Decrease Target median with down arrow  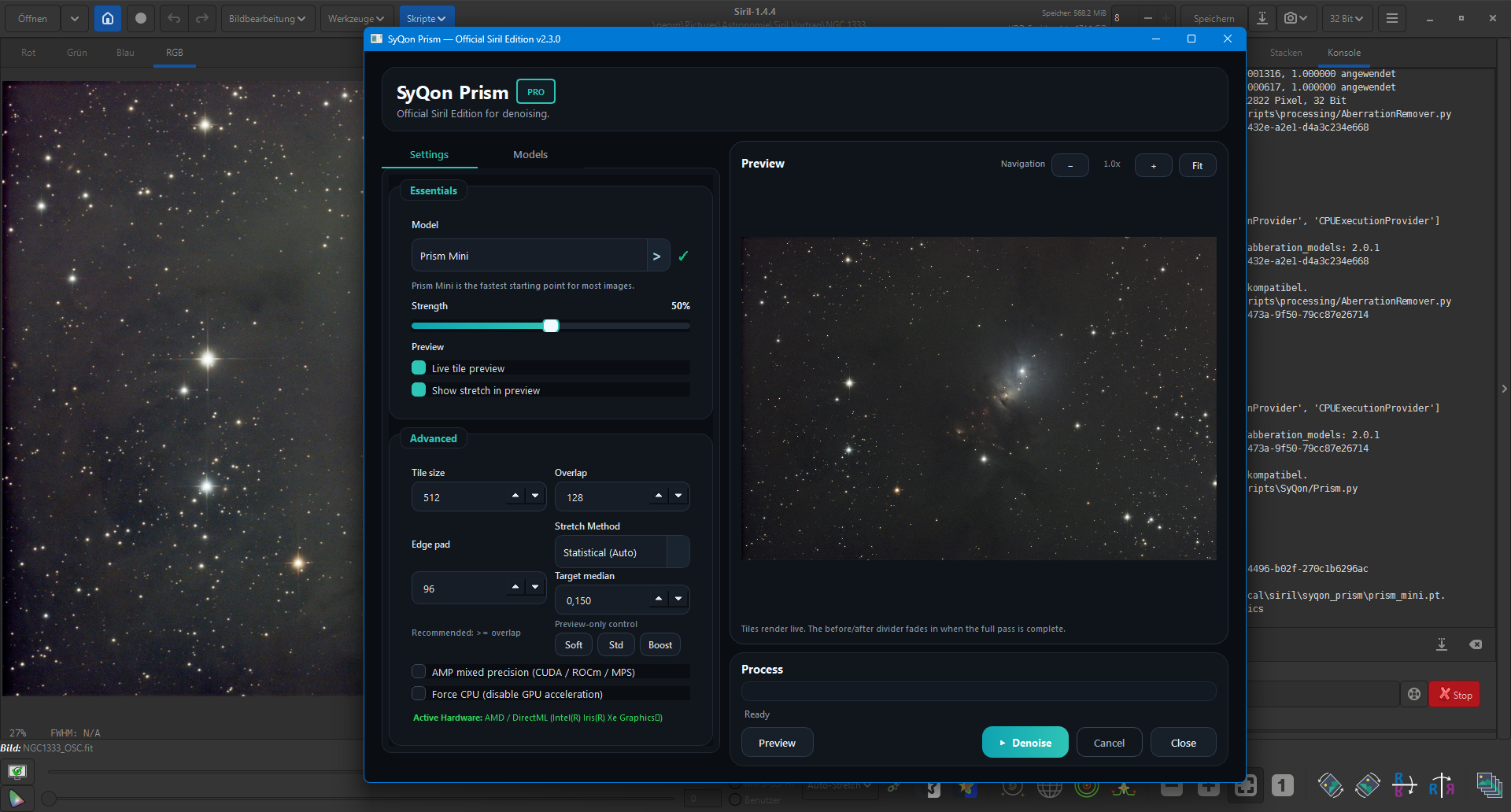tap(678, 599)
